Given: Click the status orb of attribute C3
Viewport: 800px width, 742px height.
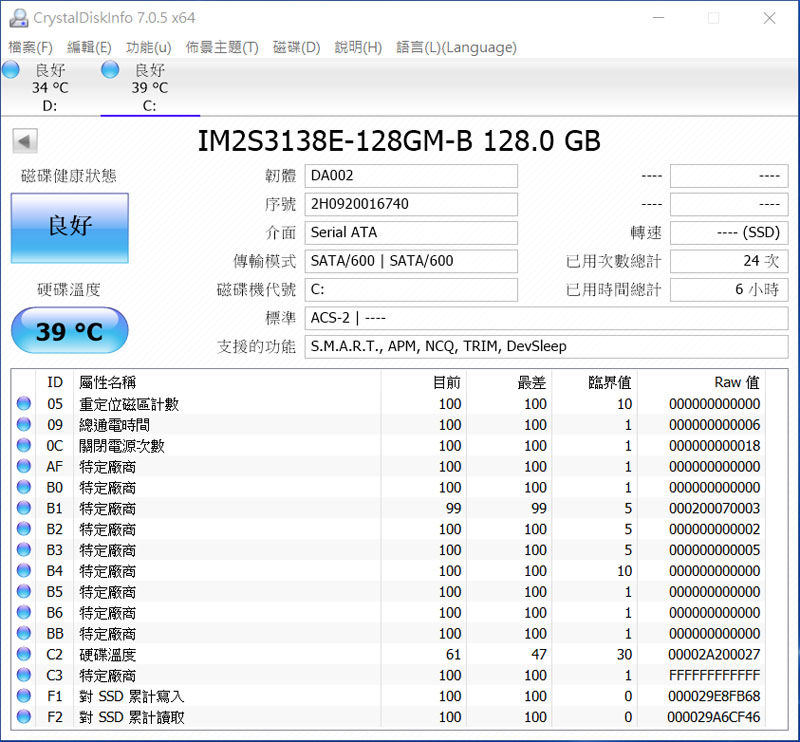Looking at the screenshot, I should 24,675.
